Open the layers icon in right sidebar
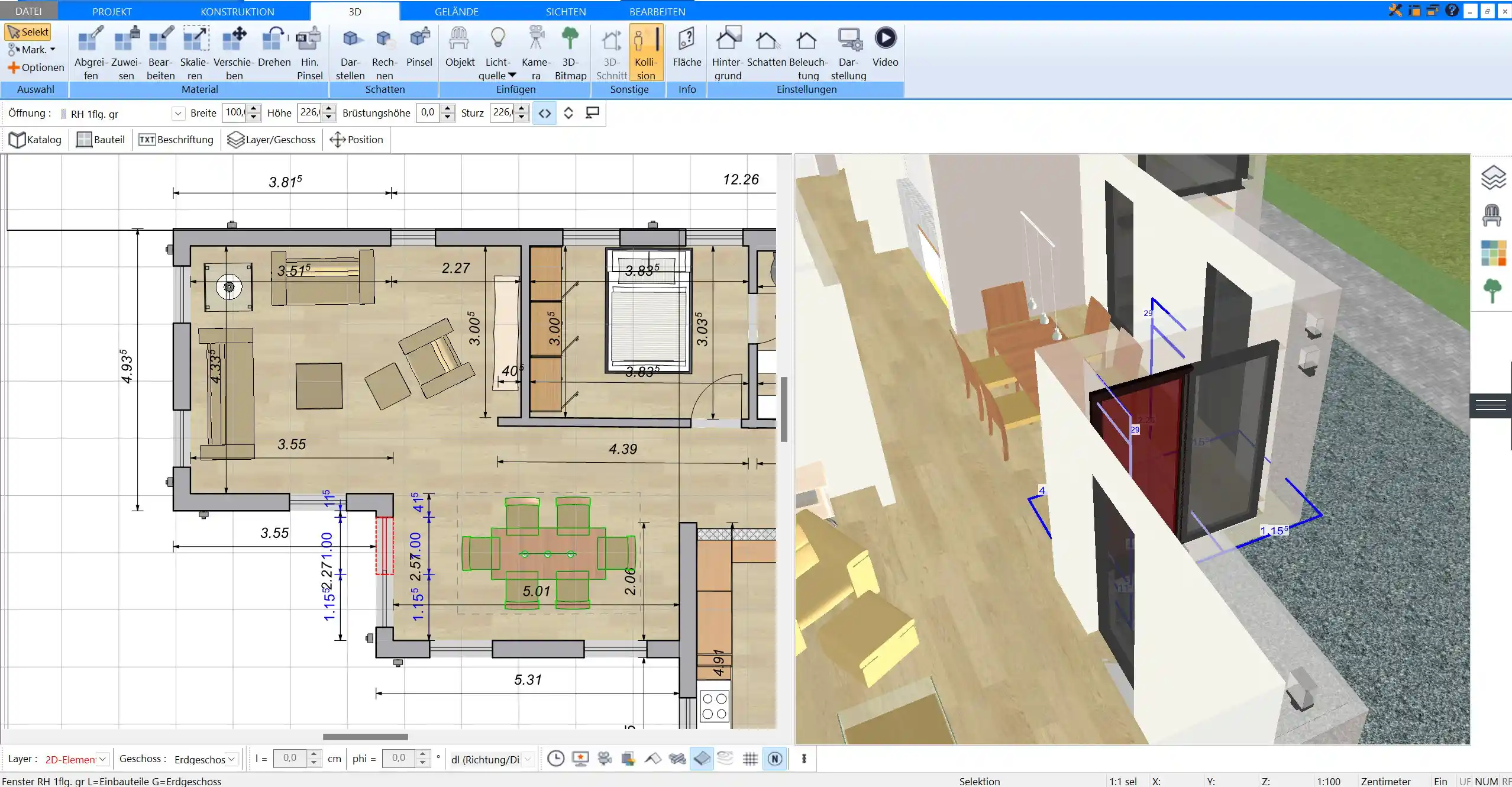 [1492, 177]
